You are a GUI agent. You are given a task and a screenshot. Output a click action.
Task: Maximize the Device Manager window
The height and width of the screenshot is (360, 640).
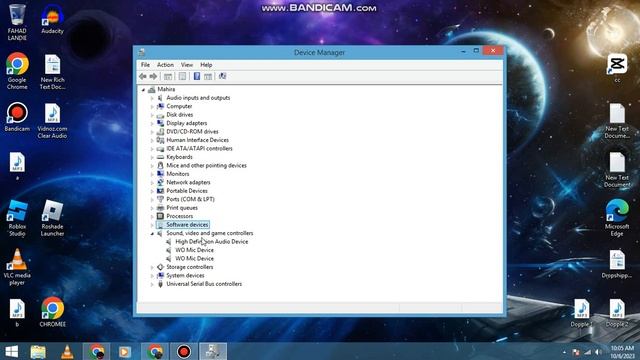pos(476,51)
